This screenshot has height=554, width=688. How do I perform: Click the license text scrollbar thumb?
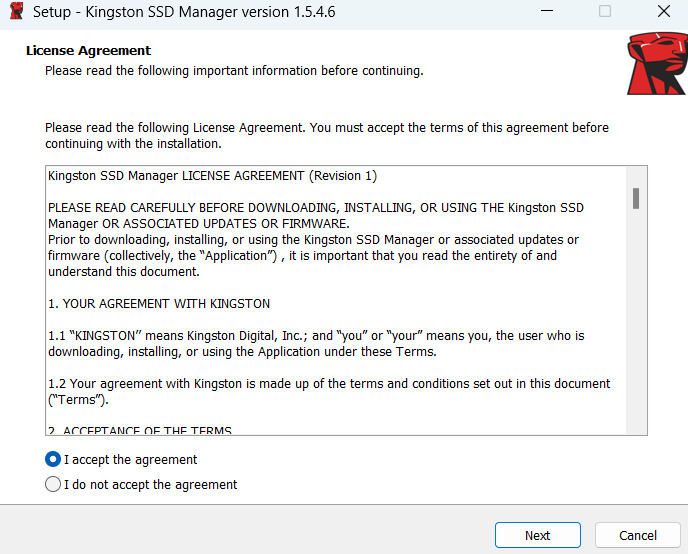click(x=636, y=198)
